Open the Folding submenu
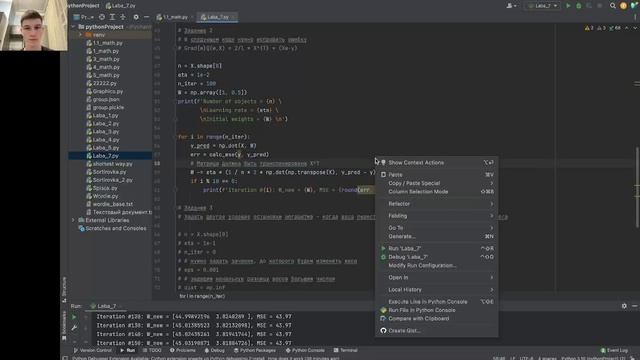The width and height of the screenshot is (640, 360). coord(436,216)
